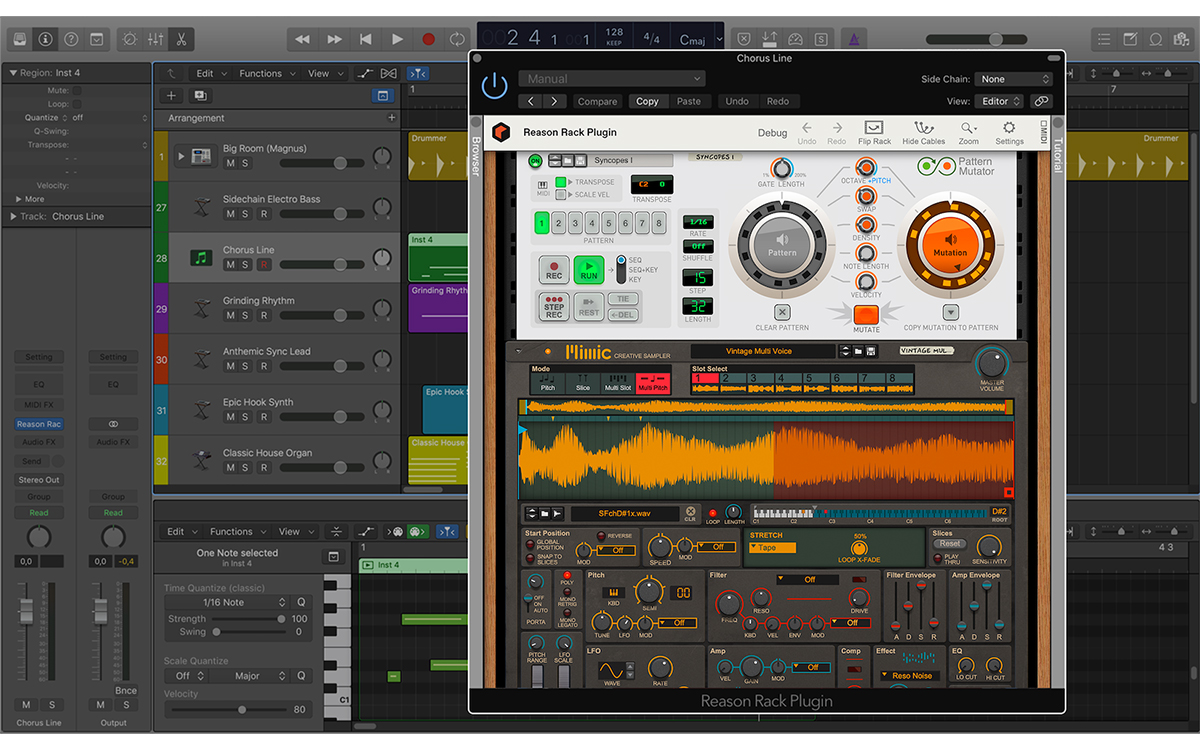The image size is (1200, 750).
Task: Click Copy Mutation to Pattern arrow
Action: click(950, 312)
